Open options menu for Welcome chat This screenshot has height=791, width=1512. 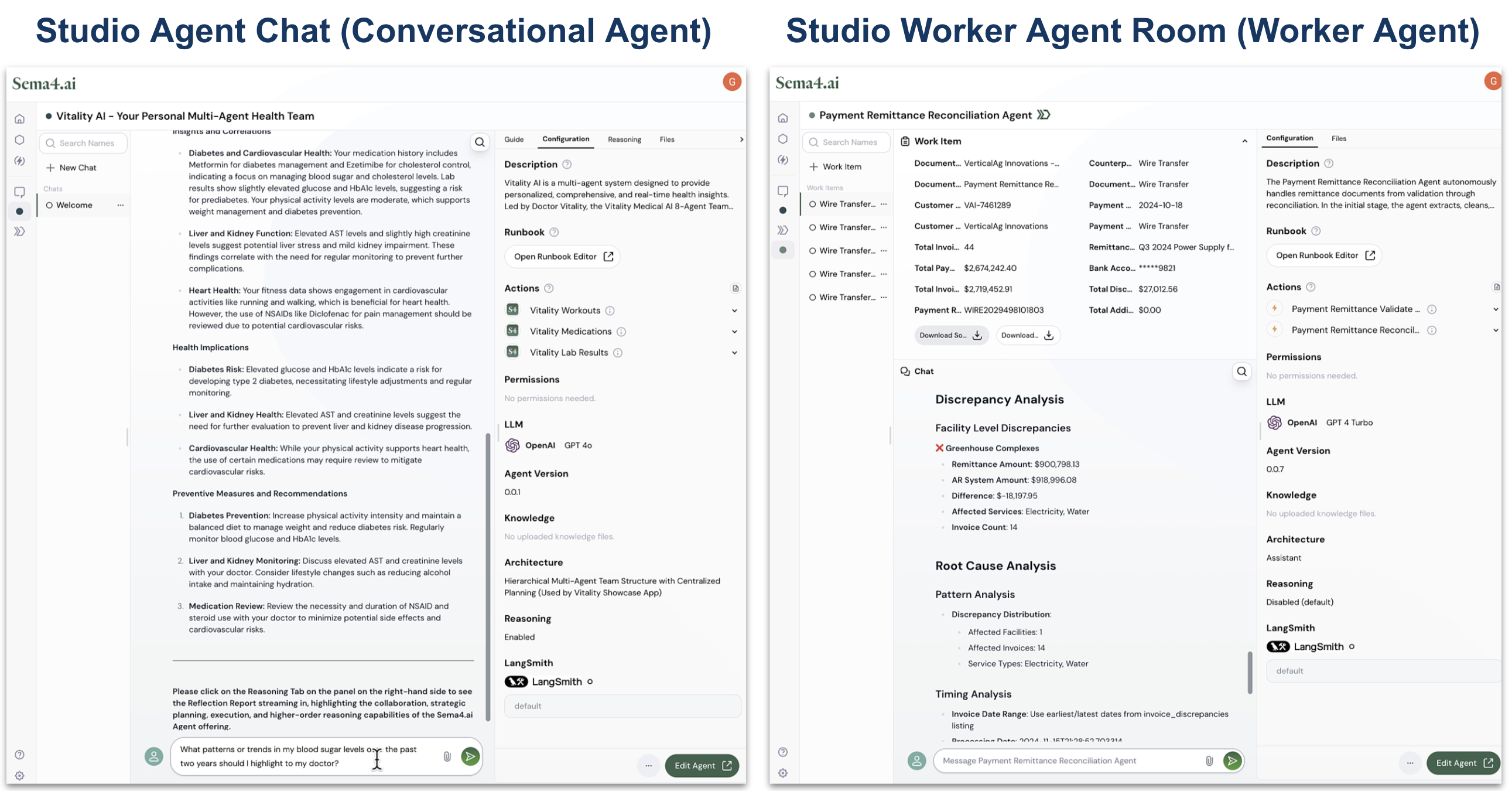pos(120,206)
